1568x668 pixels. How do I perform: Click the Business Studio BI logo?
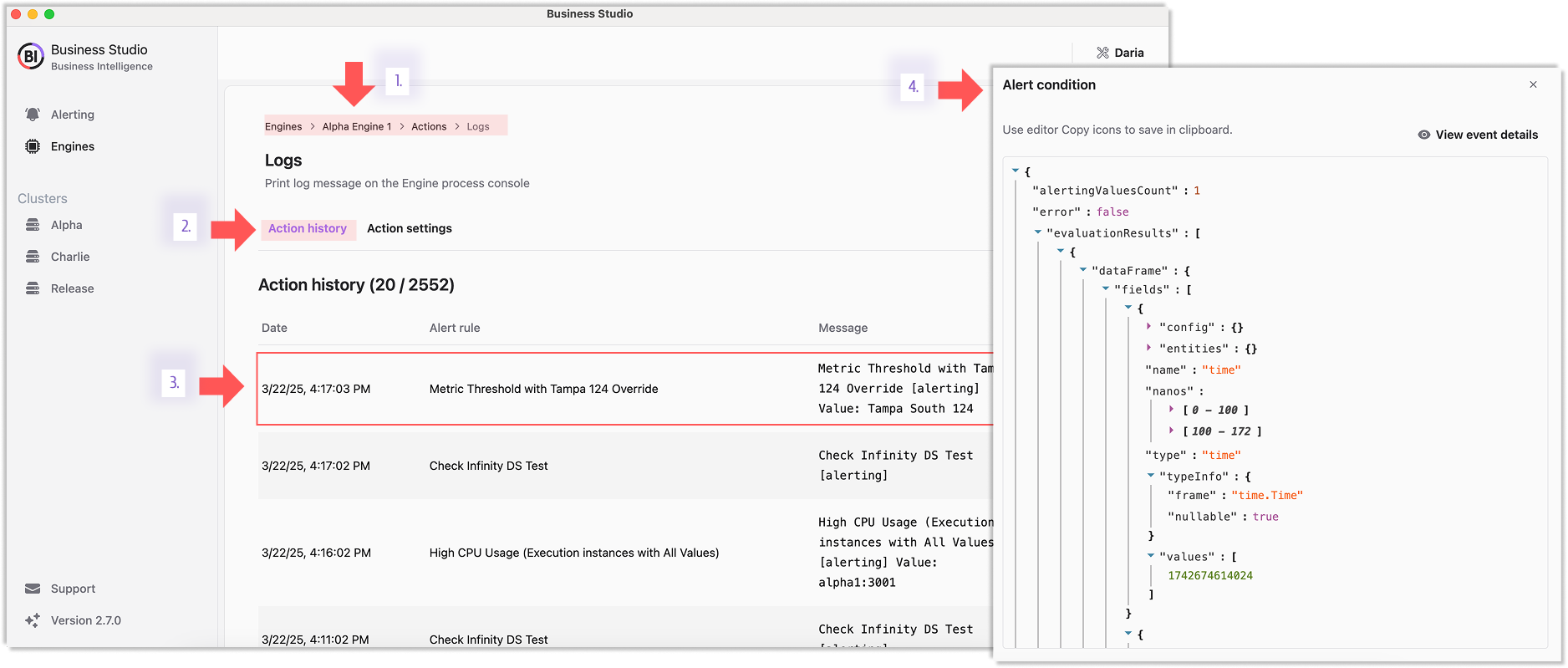[x=31, y=56]
